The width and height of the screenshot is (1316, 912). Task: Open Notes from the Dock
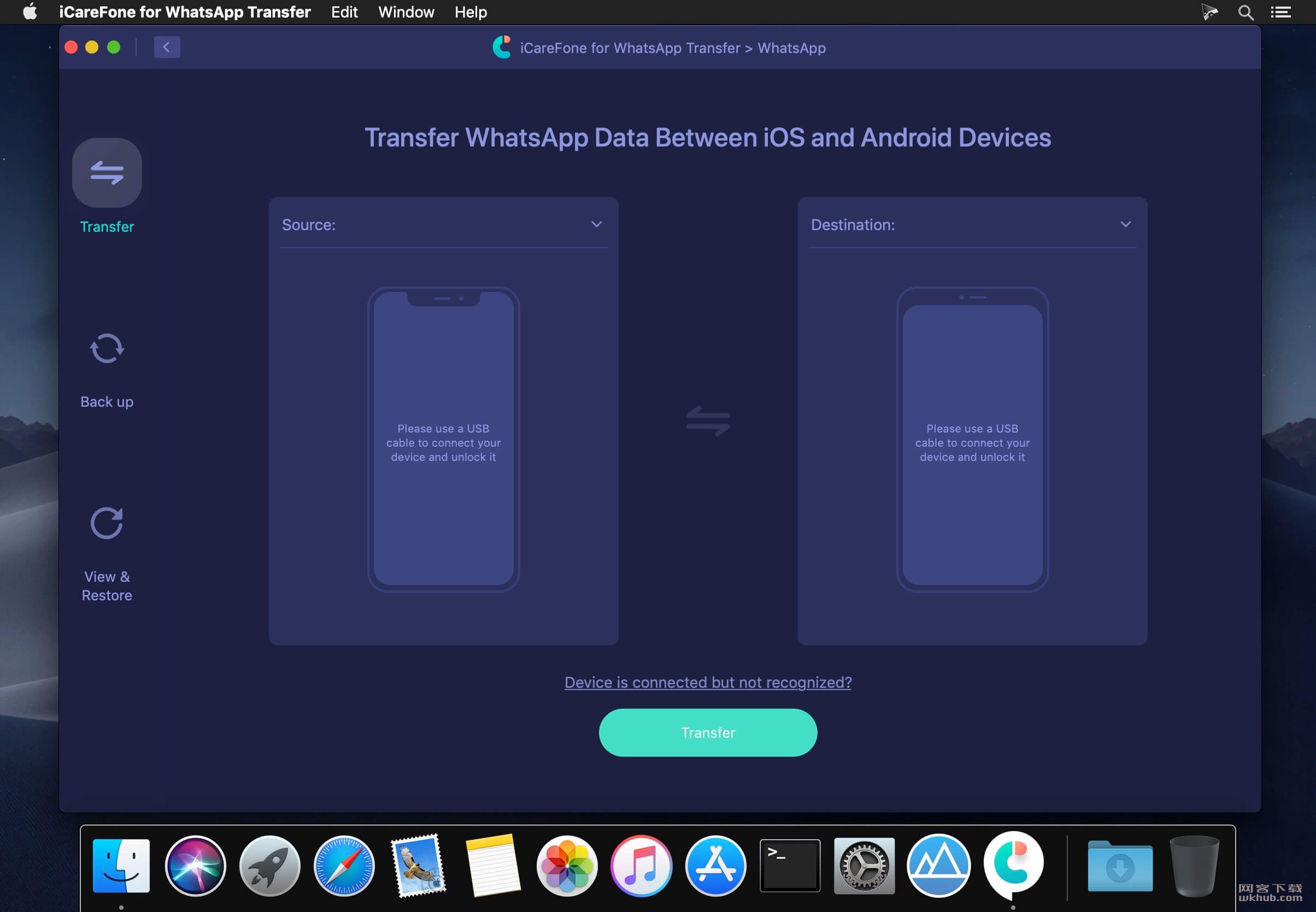(493, 866)
